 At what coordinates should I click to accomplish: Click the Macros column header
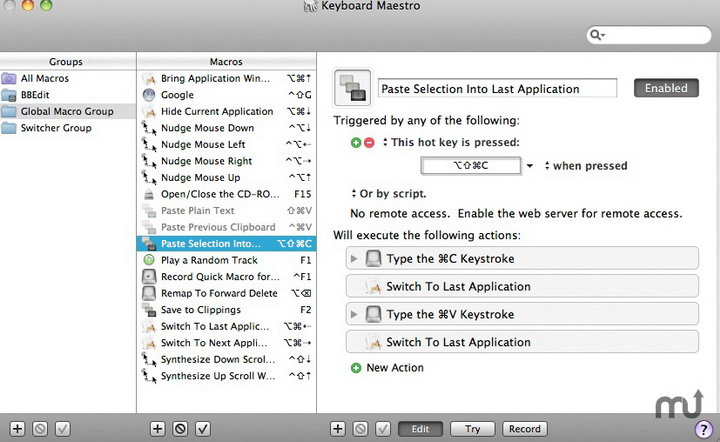coord(226,61)
